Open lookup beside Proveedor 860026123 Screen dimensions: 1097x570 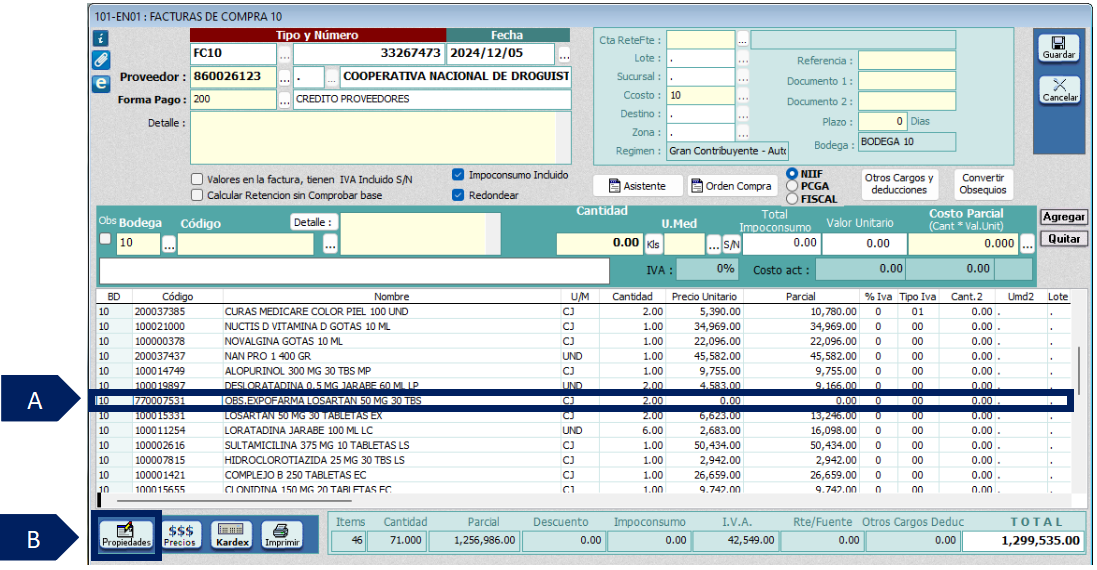285,78
